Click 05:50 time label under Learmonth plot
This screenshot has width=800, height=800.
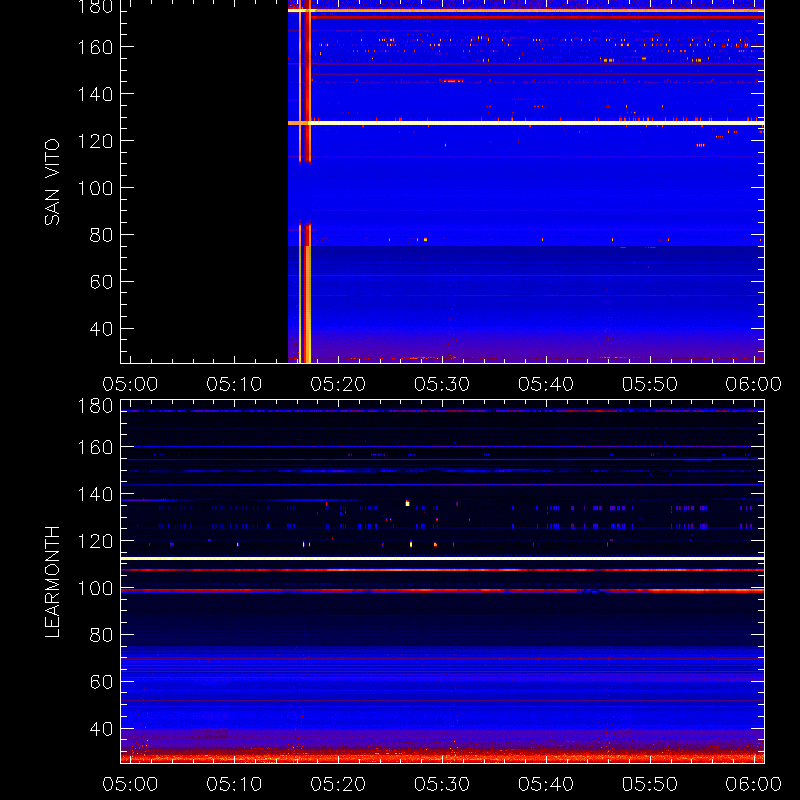649,784
